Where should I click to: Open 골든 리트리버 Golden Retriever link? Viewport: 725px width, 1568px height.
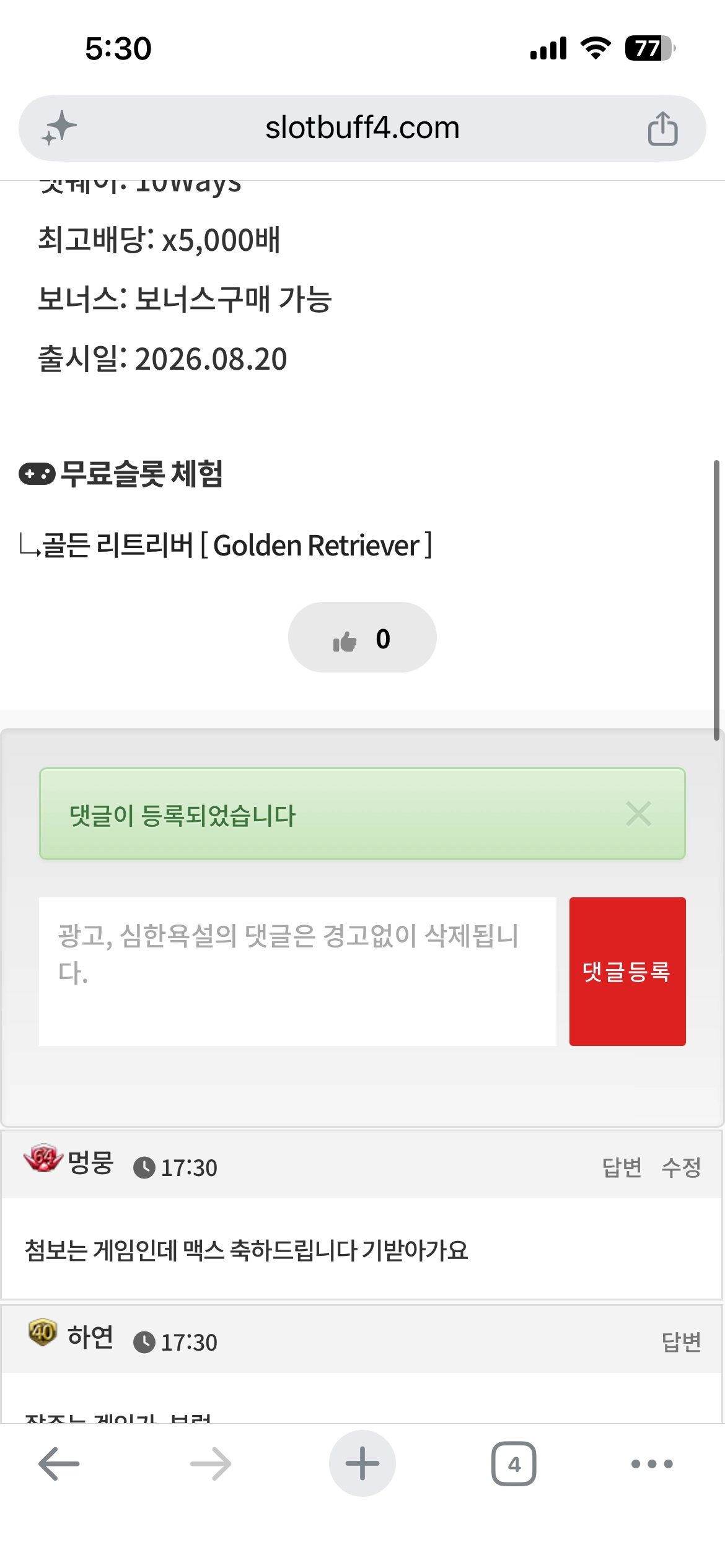pyautogui.click(x=237, y=546)
